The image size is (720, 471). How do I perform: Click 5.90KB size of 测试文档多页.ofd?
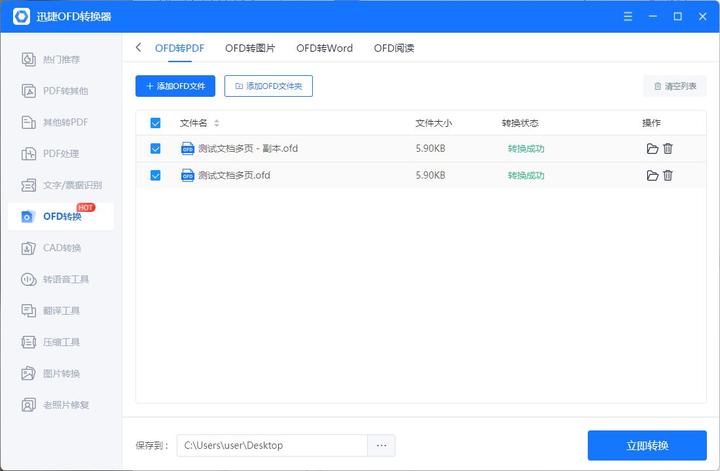(x=430, y=175)
